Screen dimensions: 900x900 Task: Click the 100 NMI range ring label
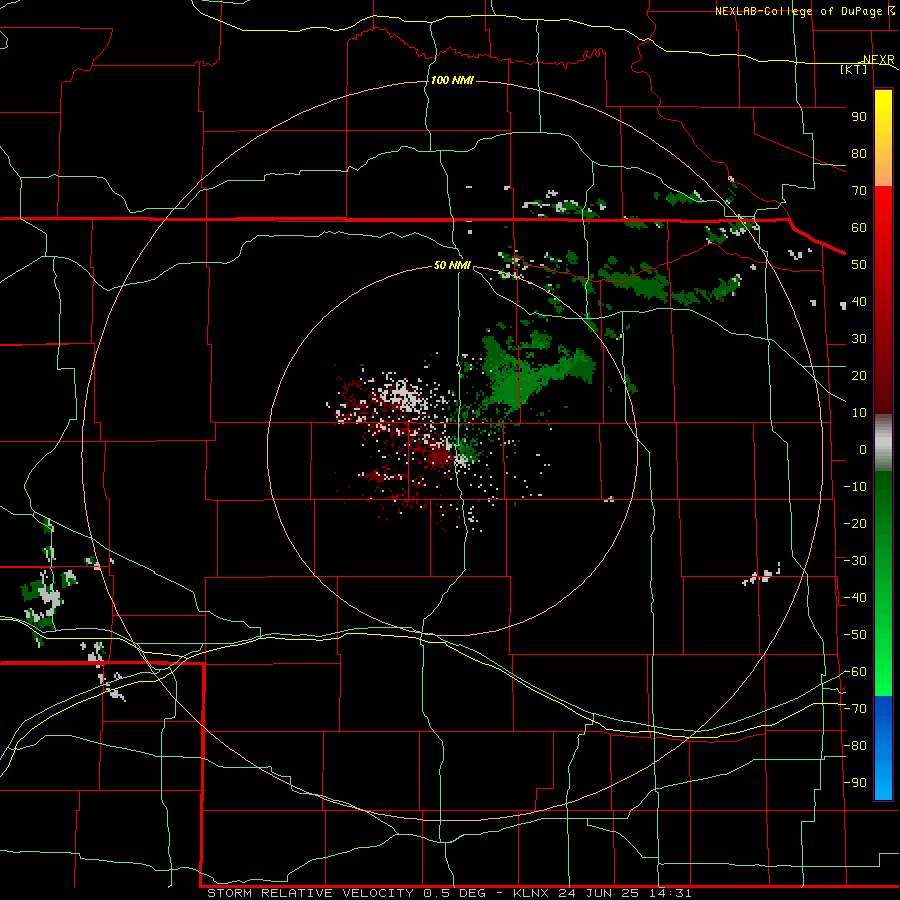coord(452,80)
